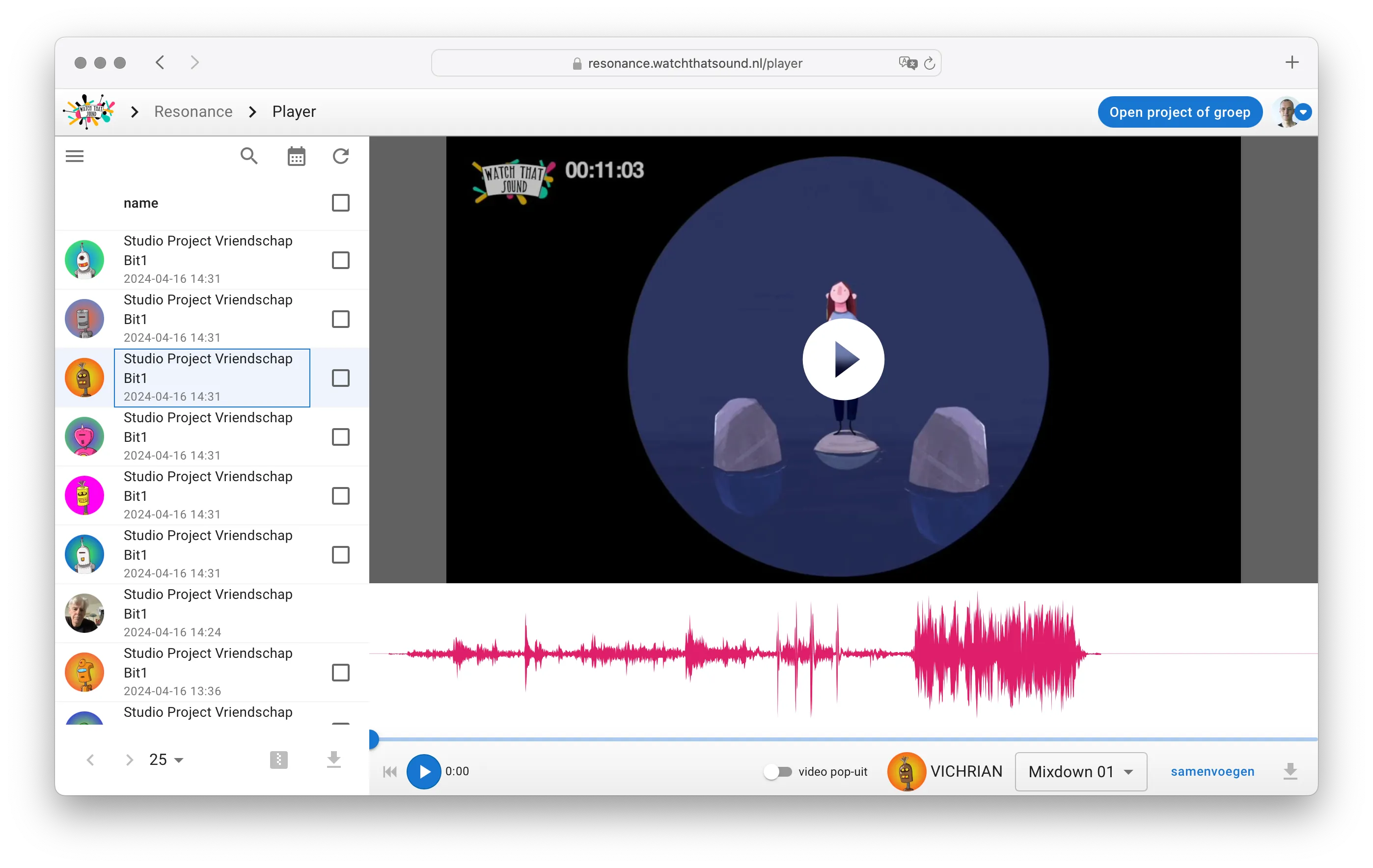This screenshot has height=868, width=1373.
Task: Click the list download icon below the sidebar
Action: 333,759
